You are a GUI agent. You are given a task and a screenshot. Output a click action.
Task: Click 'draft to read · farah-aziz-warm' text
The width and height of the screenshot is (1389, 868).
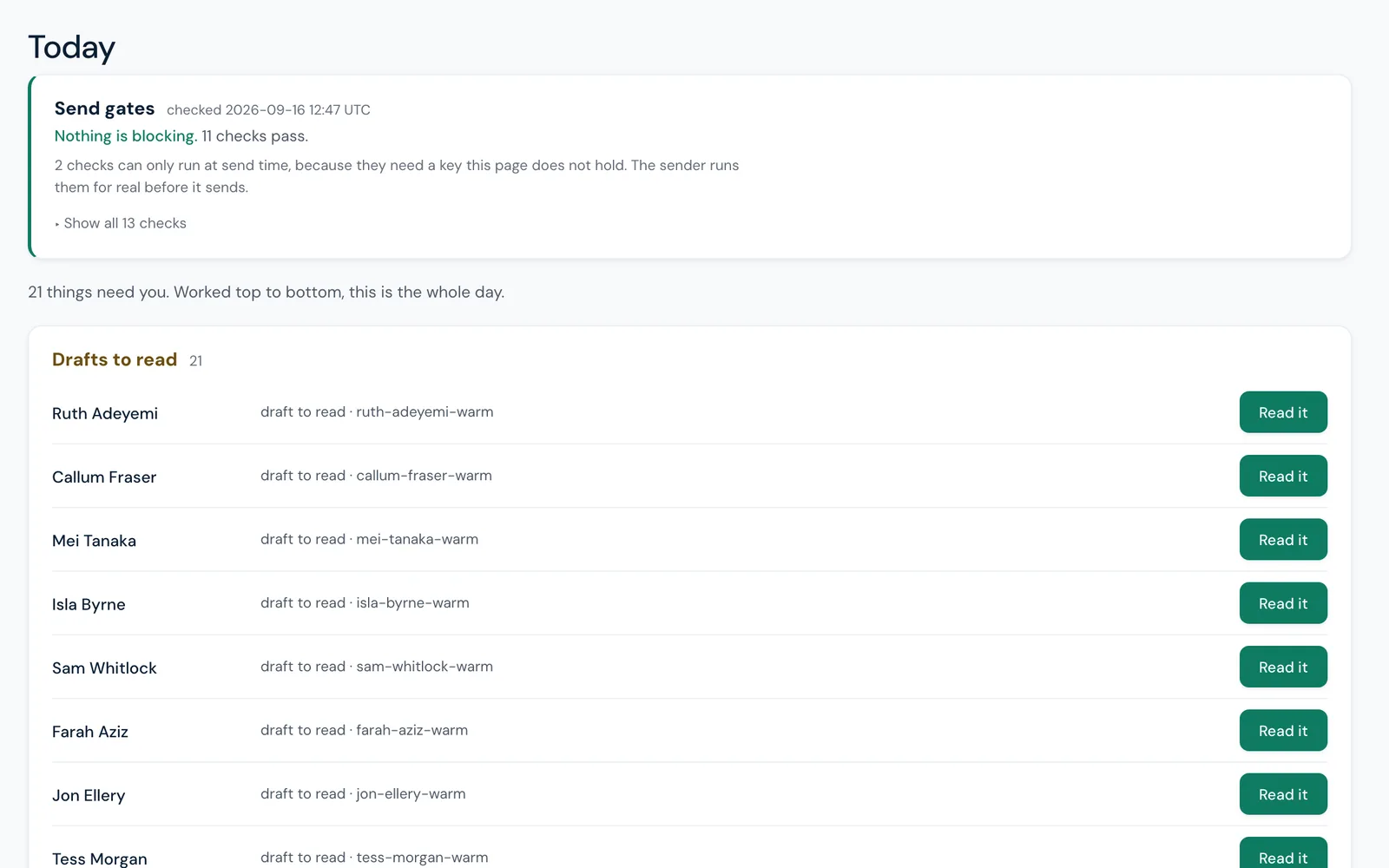pyautogui.click(x=364, y=730)
